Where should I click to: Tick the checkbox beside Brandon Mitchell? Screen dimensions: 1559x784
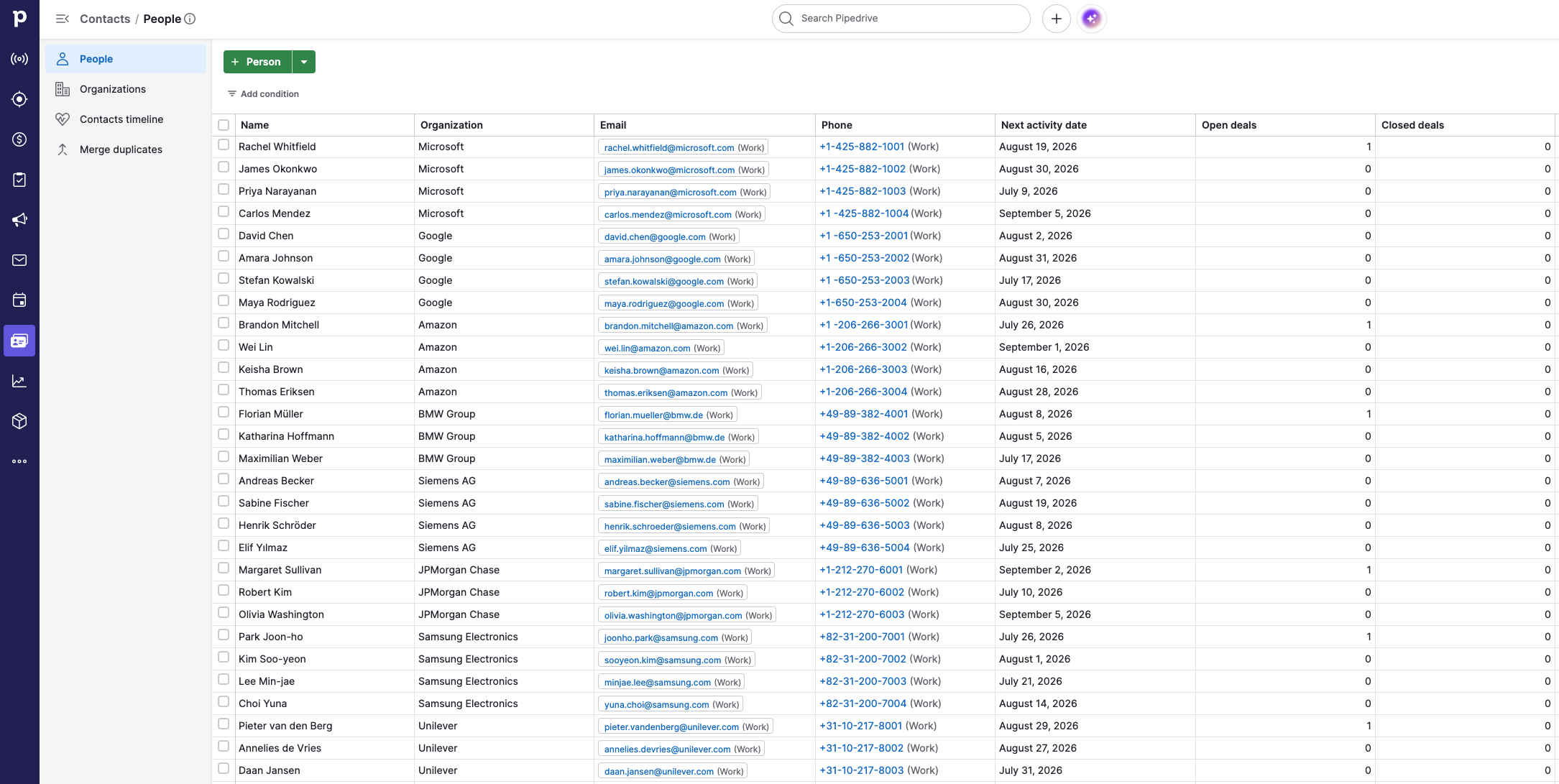click(224, 323)
